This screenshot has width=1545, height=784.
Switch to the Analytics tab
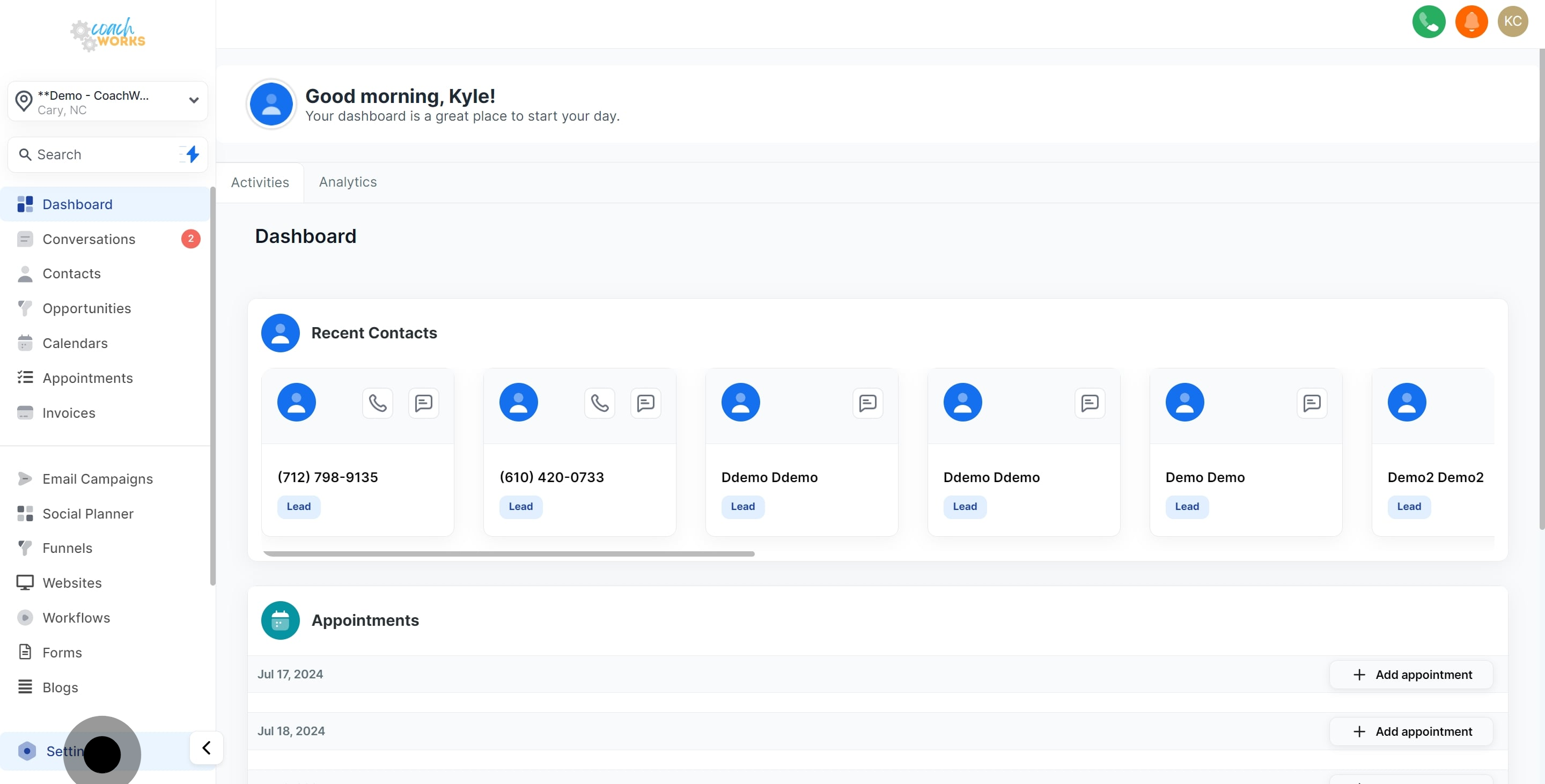pyautogui.click(x=348, y=182)
